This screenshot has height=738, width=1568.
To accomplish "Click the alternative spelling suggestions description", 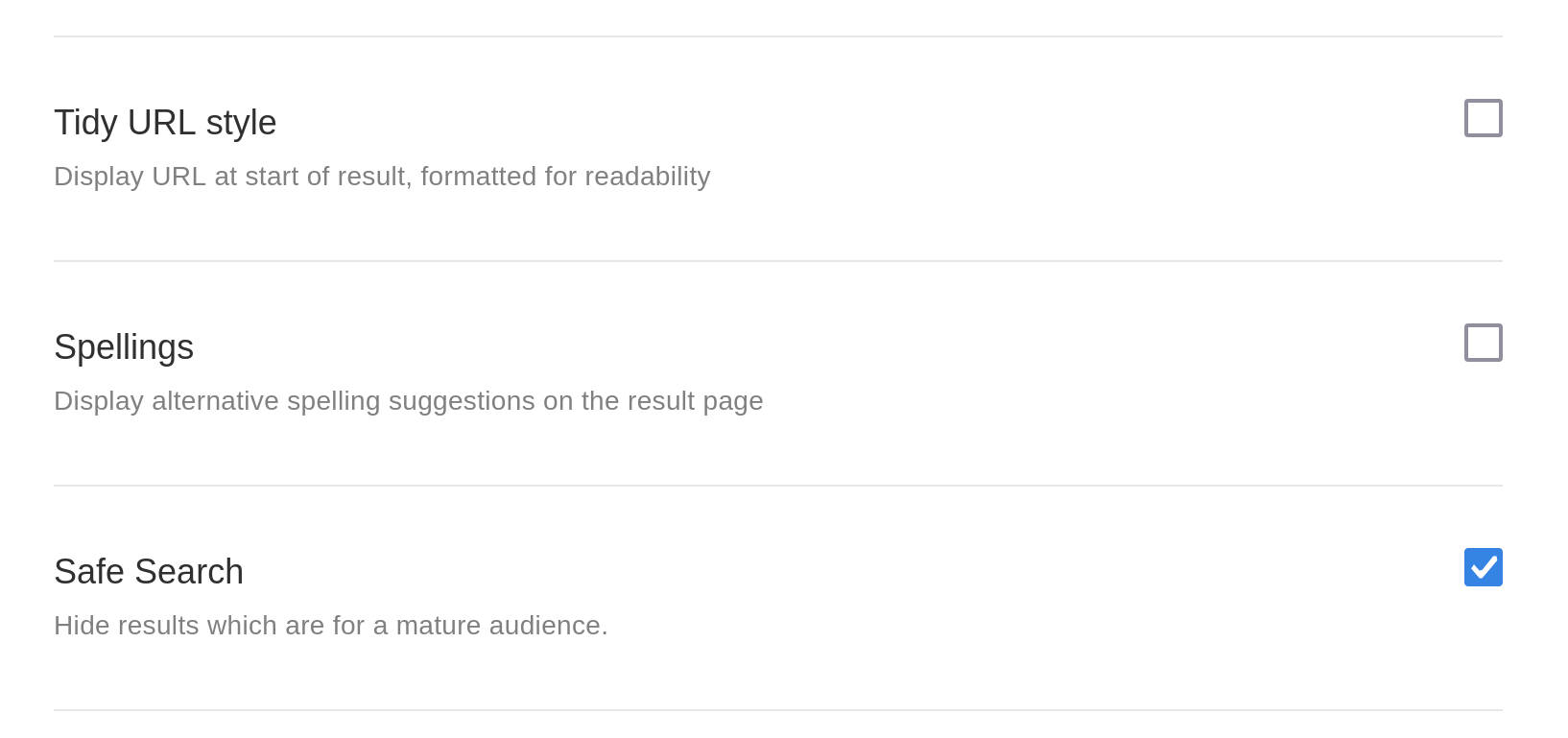I will [x=408, y=401].
